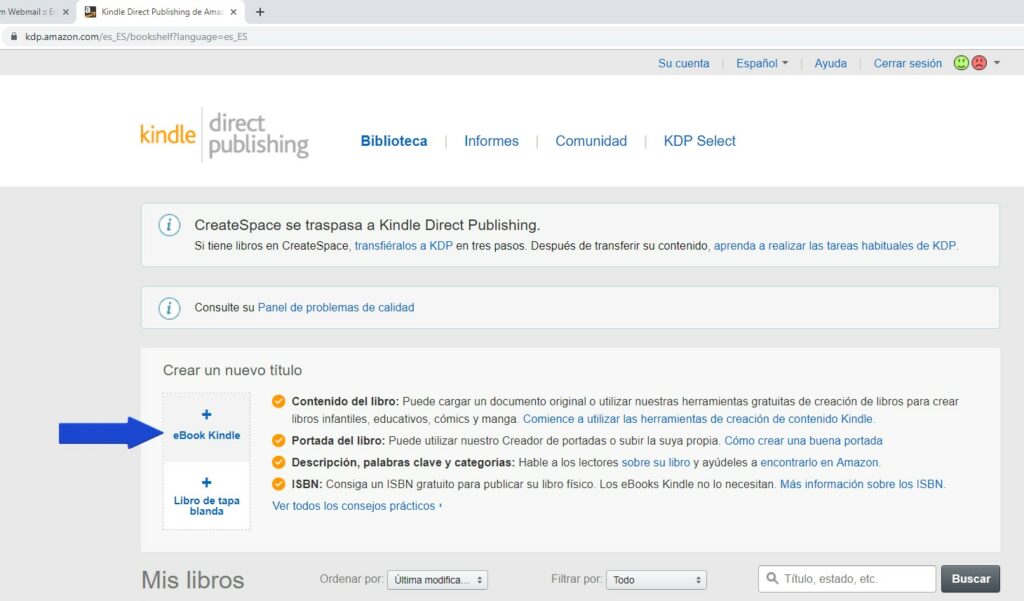The width and height of the screenshot is (1024, 601).
Task: Switch to the Webmail browser tab
Action: (x=27, y=12)
